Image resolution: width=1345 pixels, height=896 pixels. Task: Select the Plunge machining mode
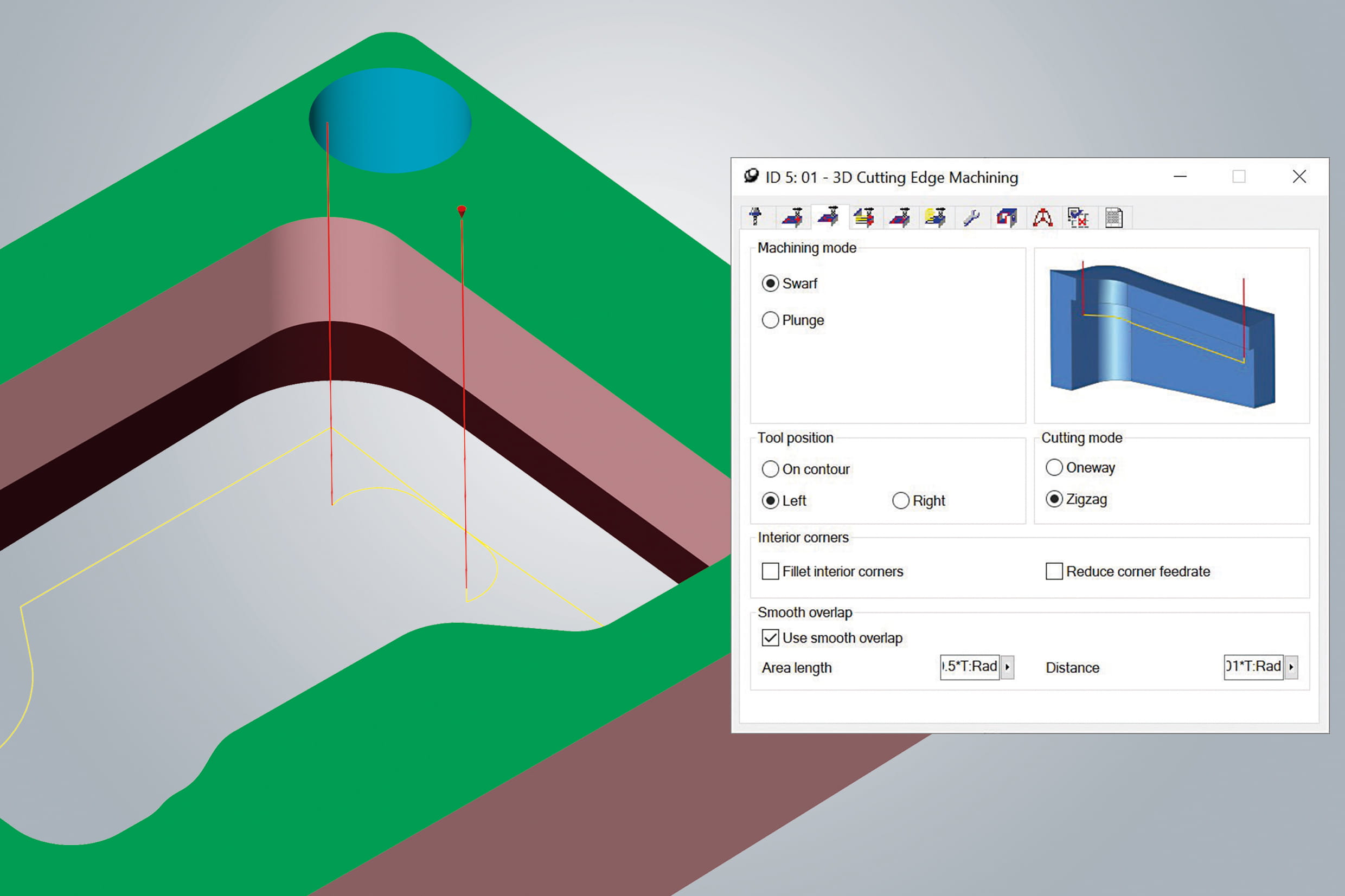point(771,320)
